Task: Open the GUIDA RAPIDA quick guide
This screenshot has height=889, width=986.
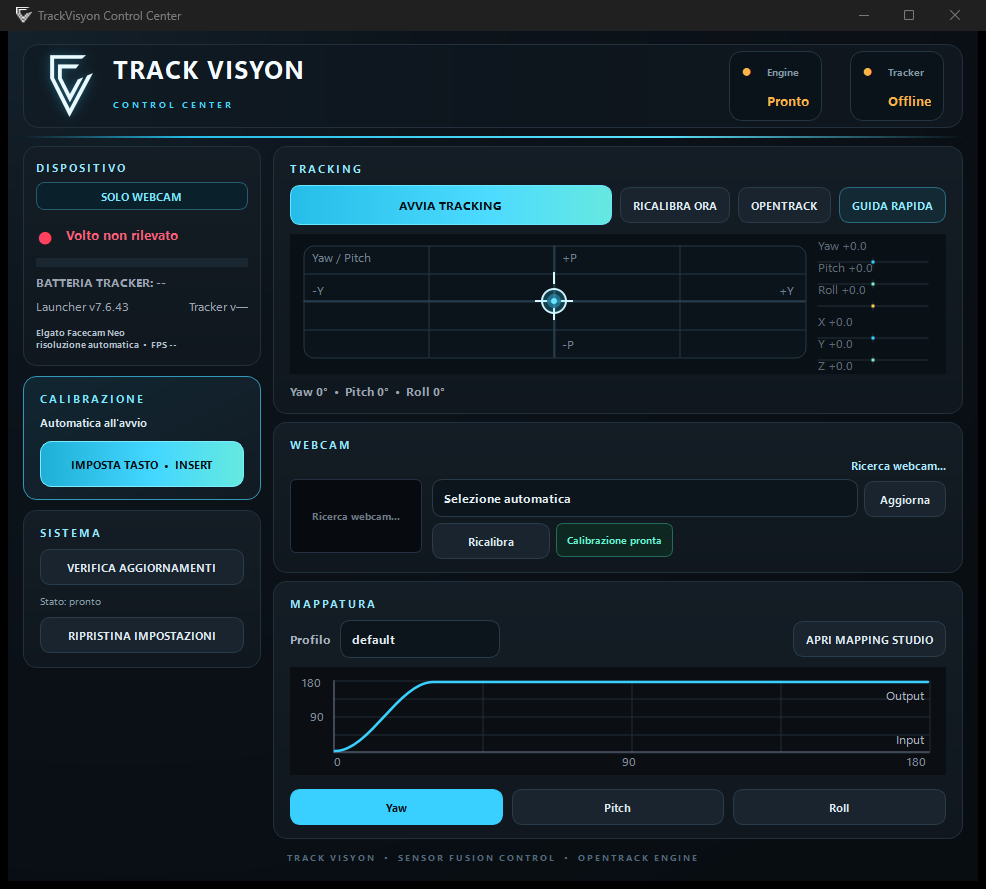Action: (x=892, y=206)
